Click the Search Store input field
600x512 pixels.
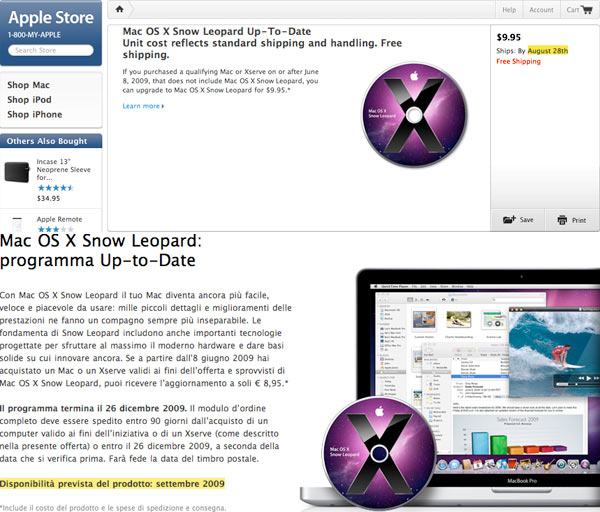[x=51, y=50]
